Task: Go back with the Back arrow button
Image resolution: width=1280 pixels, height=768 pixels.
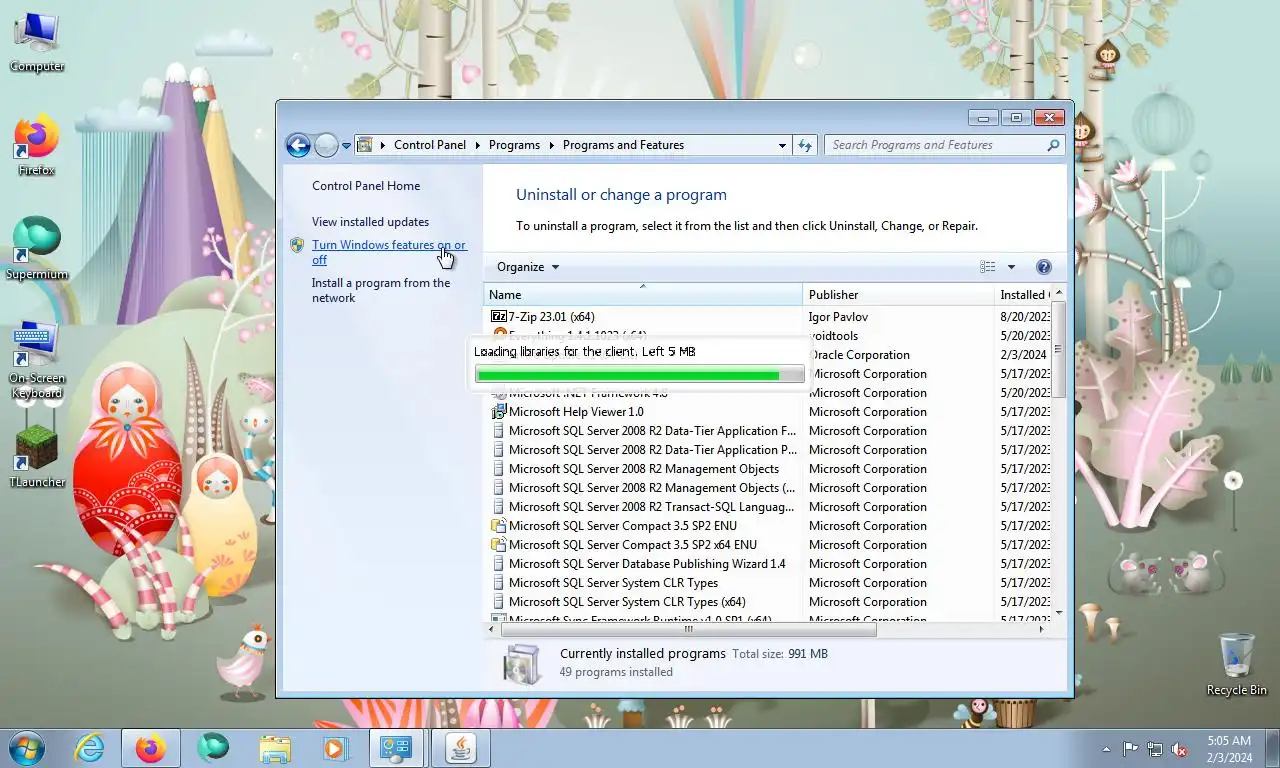Action: point(298,145)
